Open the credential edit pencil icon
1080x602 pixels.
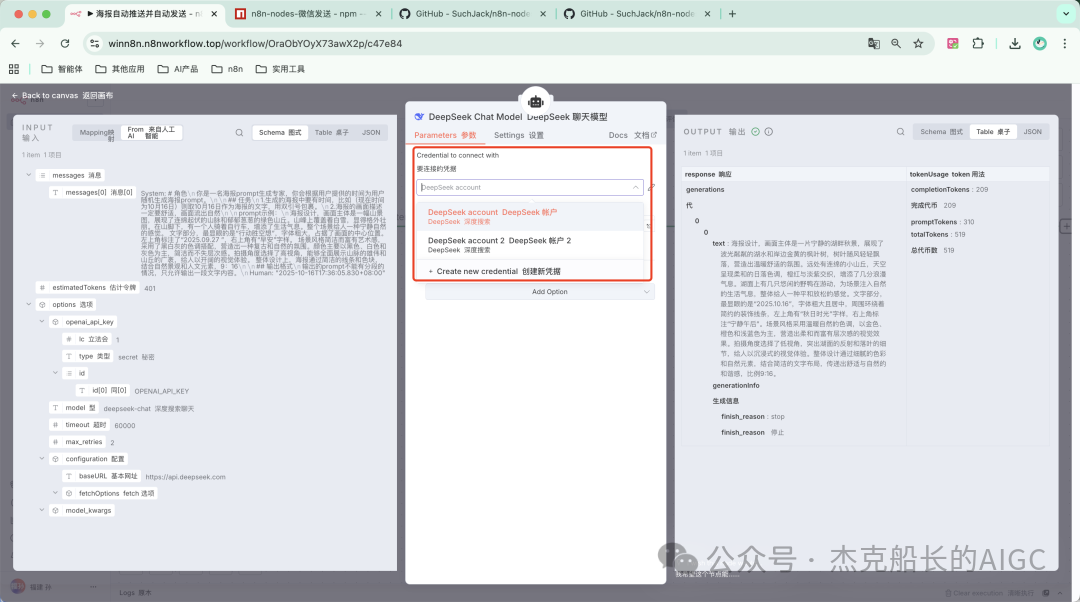[x=651, y=187]
